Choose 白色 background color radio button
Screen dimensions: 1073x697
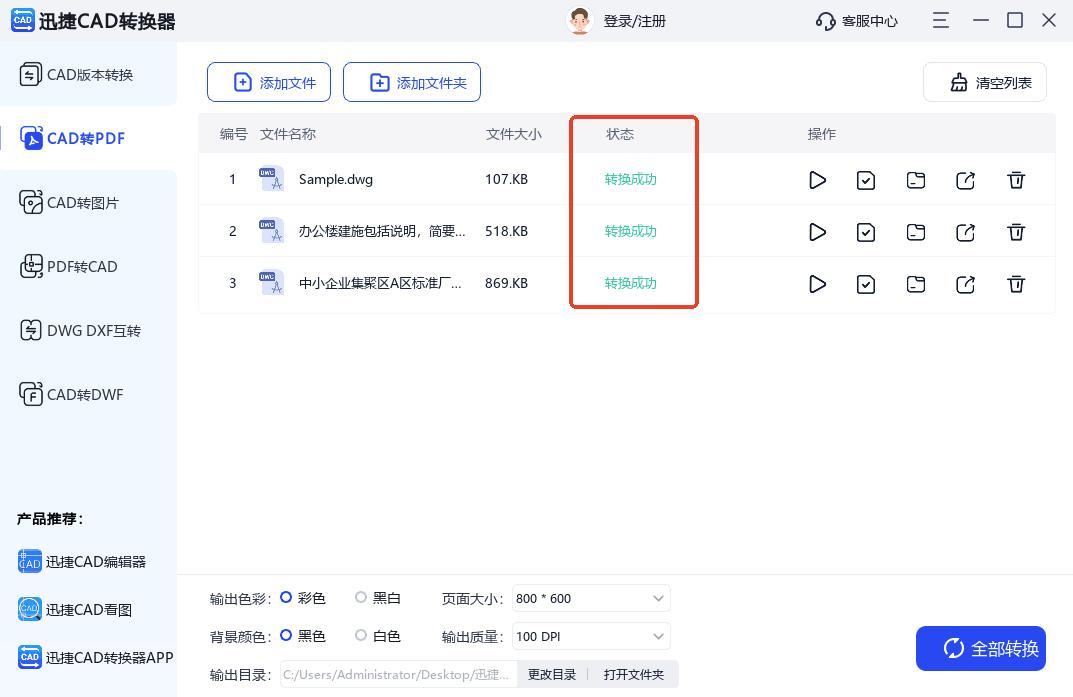(x=361, y=636)
